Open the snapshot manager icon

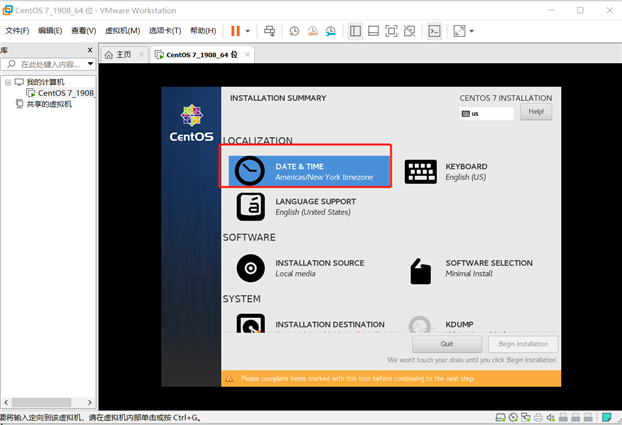(x=331, y=31)
